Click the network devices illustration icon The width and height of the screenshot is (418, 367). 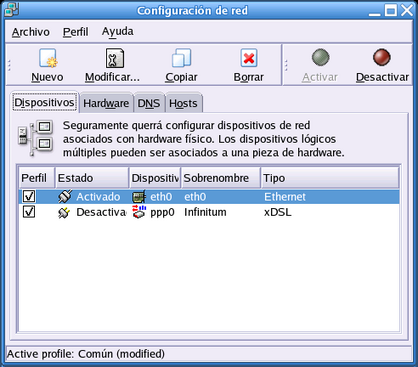pos(36,138)
